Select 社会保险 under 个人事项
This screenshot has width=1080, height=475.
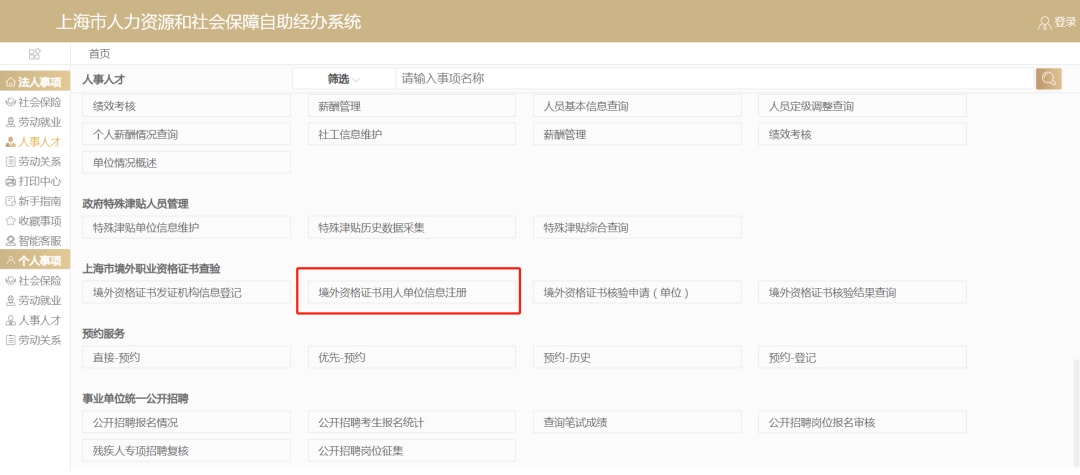(x=34, y=281)
